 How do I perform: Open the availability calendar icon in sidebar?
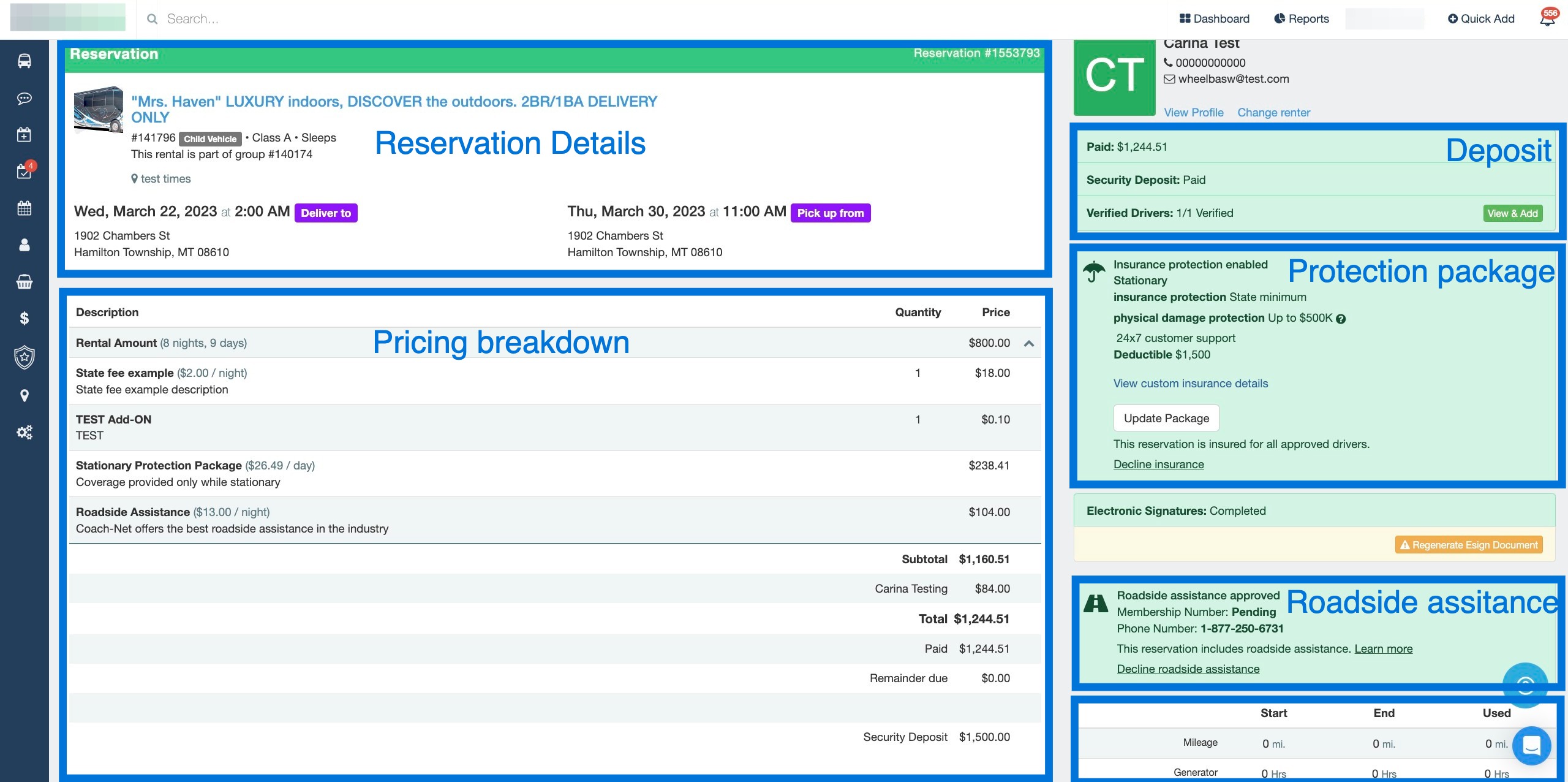coord(23,208)
